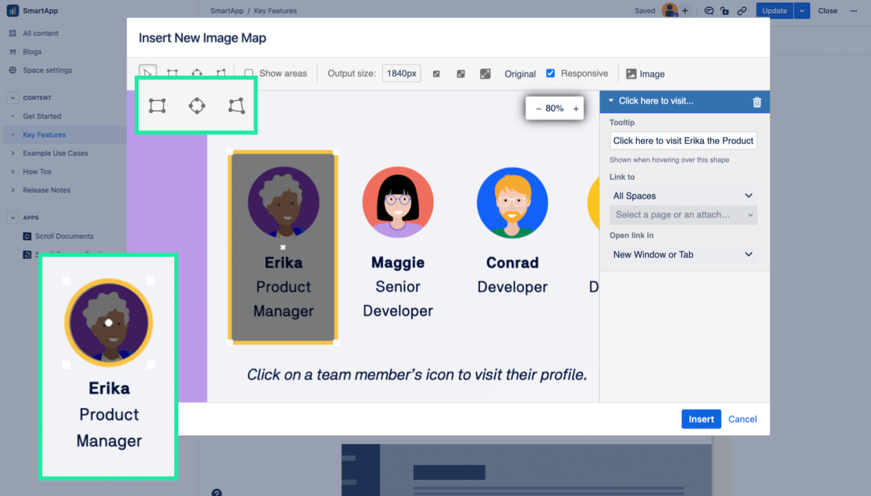Uncheck the Responsive checkbox

click(550, 73)
